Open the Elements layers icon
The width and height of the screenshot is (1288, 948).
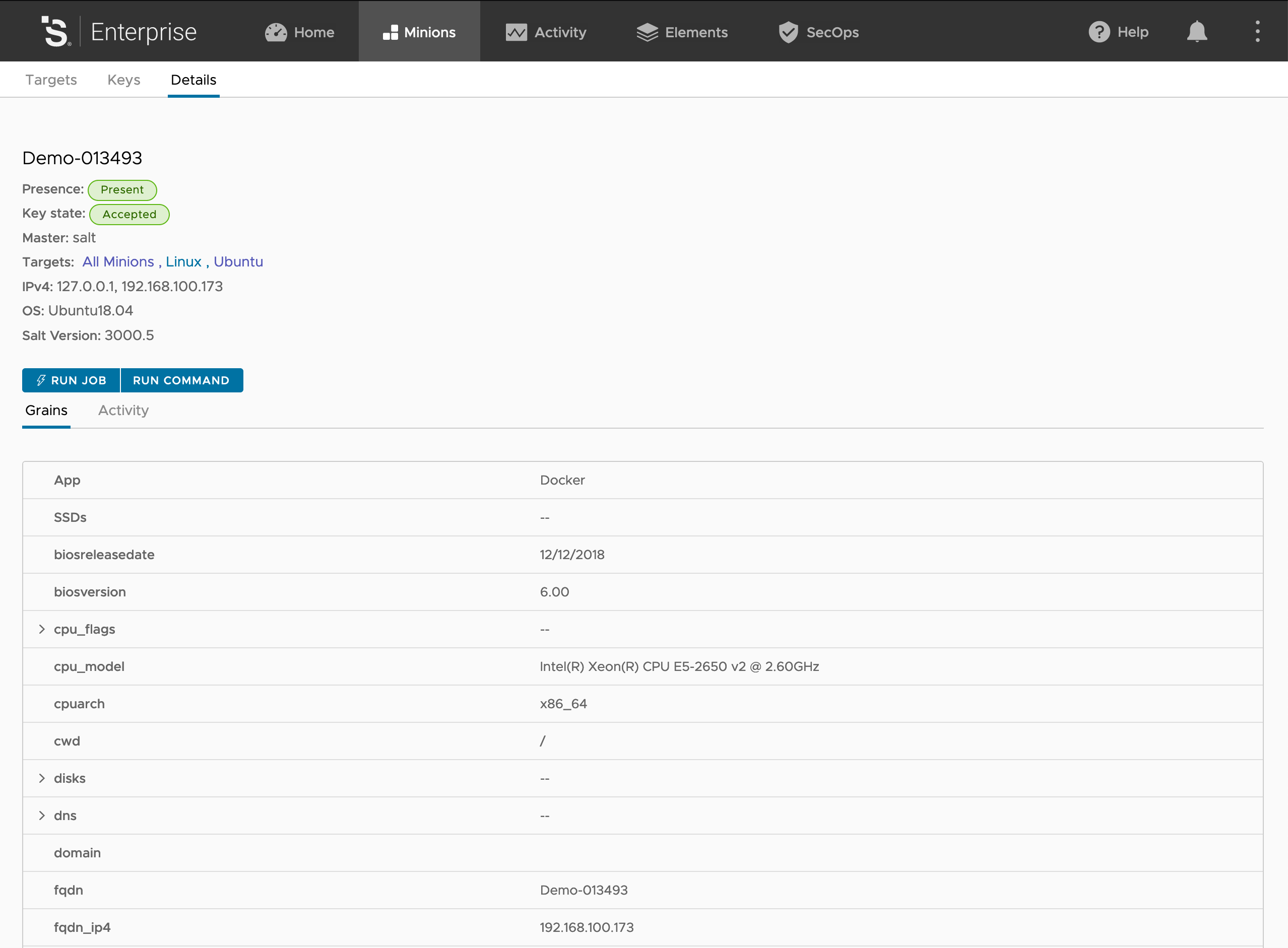coord(647,32)
